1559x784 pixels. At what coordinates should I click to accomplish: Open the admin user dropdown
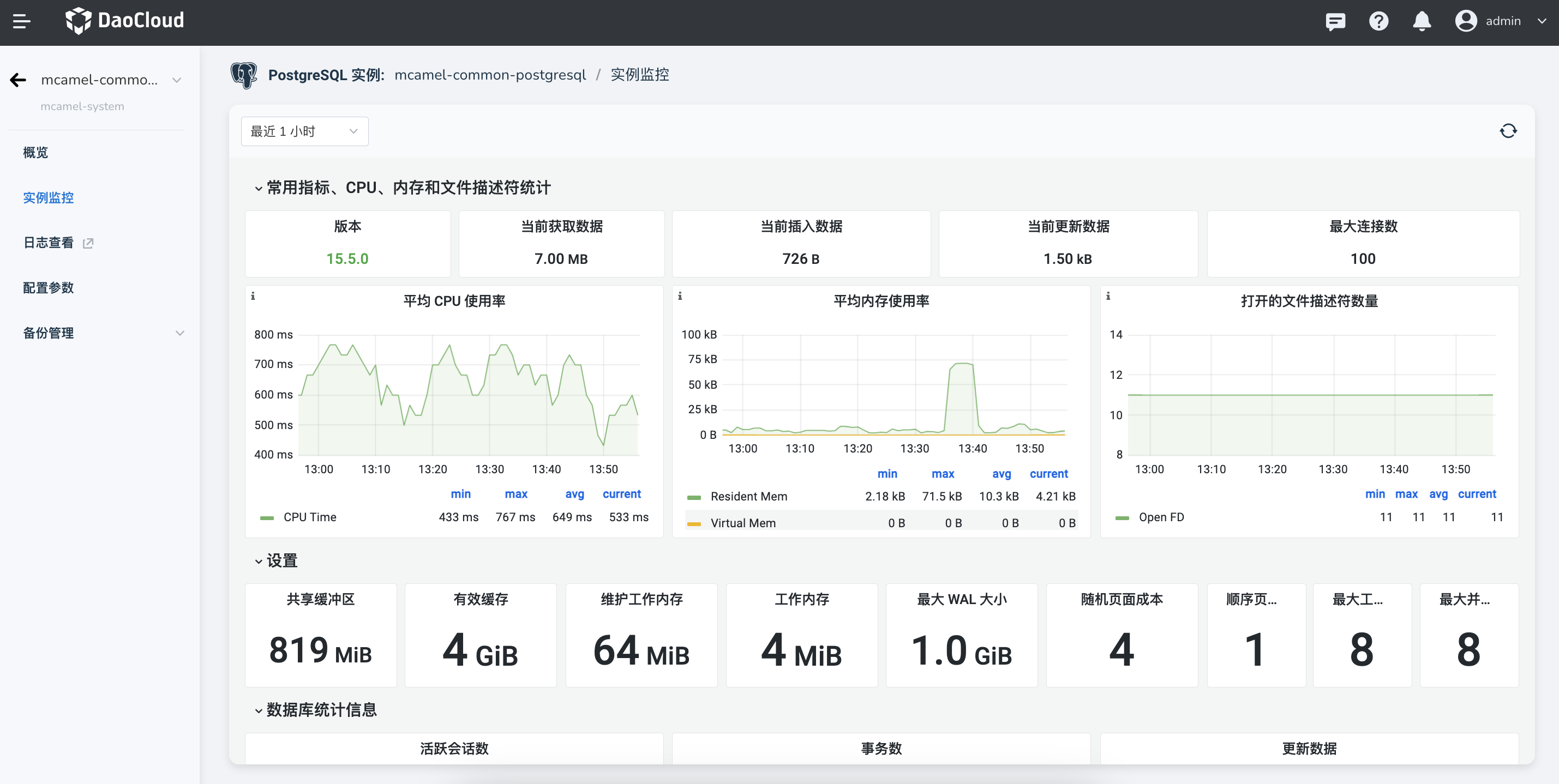[x=1502, y=22]
